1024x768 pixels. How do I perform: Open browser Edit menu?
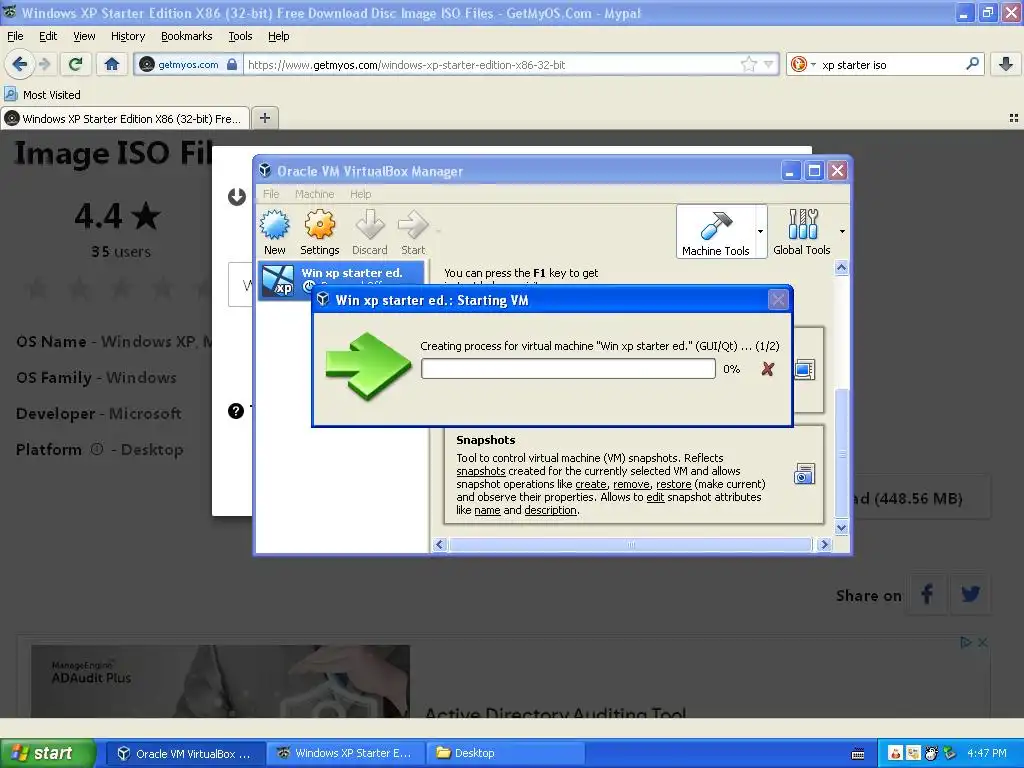coord(48,36)
